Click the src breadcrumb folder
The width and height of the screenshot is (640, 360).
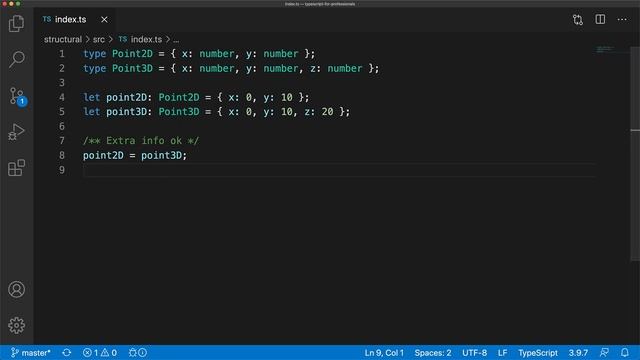pyautogui.click(x=99, y=40)
